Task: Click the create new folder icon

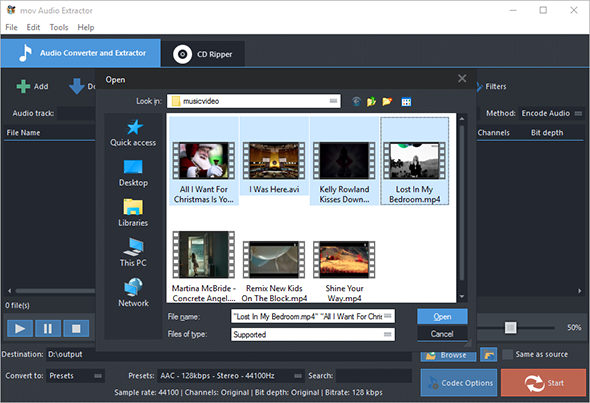Action: pos(387,102)
